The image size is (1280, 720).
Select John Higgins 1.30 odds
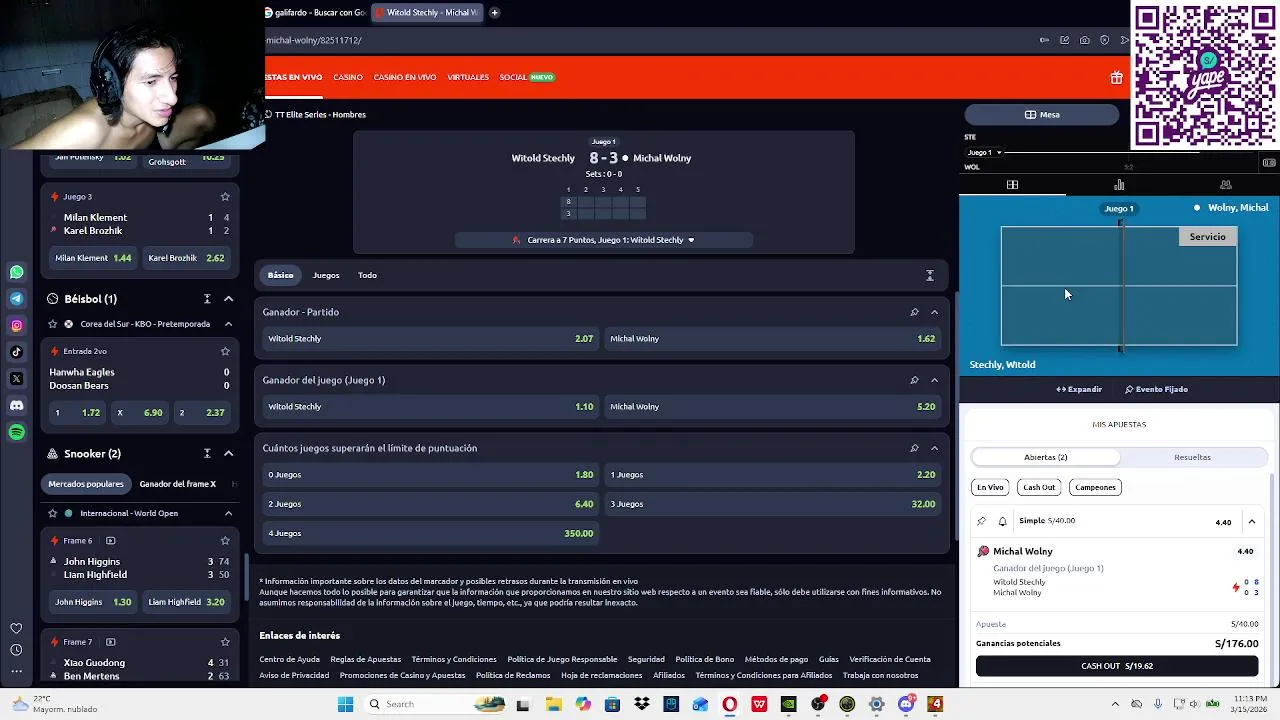93,602
